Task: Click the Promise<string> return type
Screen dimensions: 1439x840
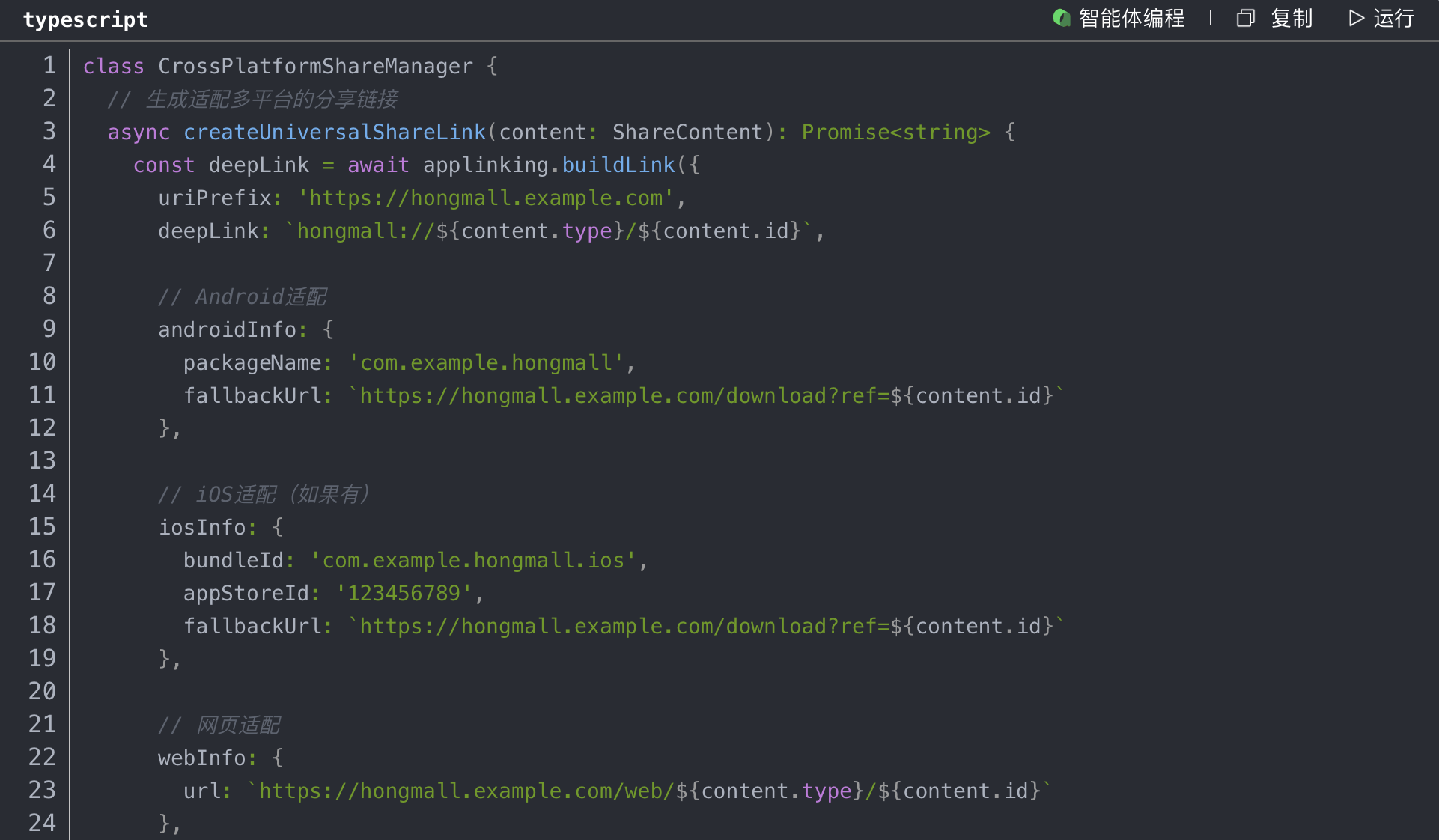Action: point(895,132)
